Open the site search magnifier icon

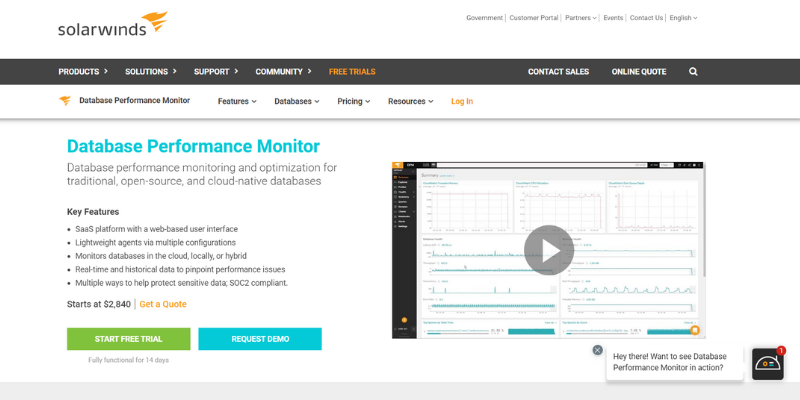click(693, 72)
